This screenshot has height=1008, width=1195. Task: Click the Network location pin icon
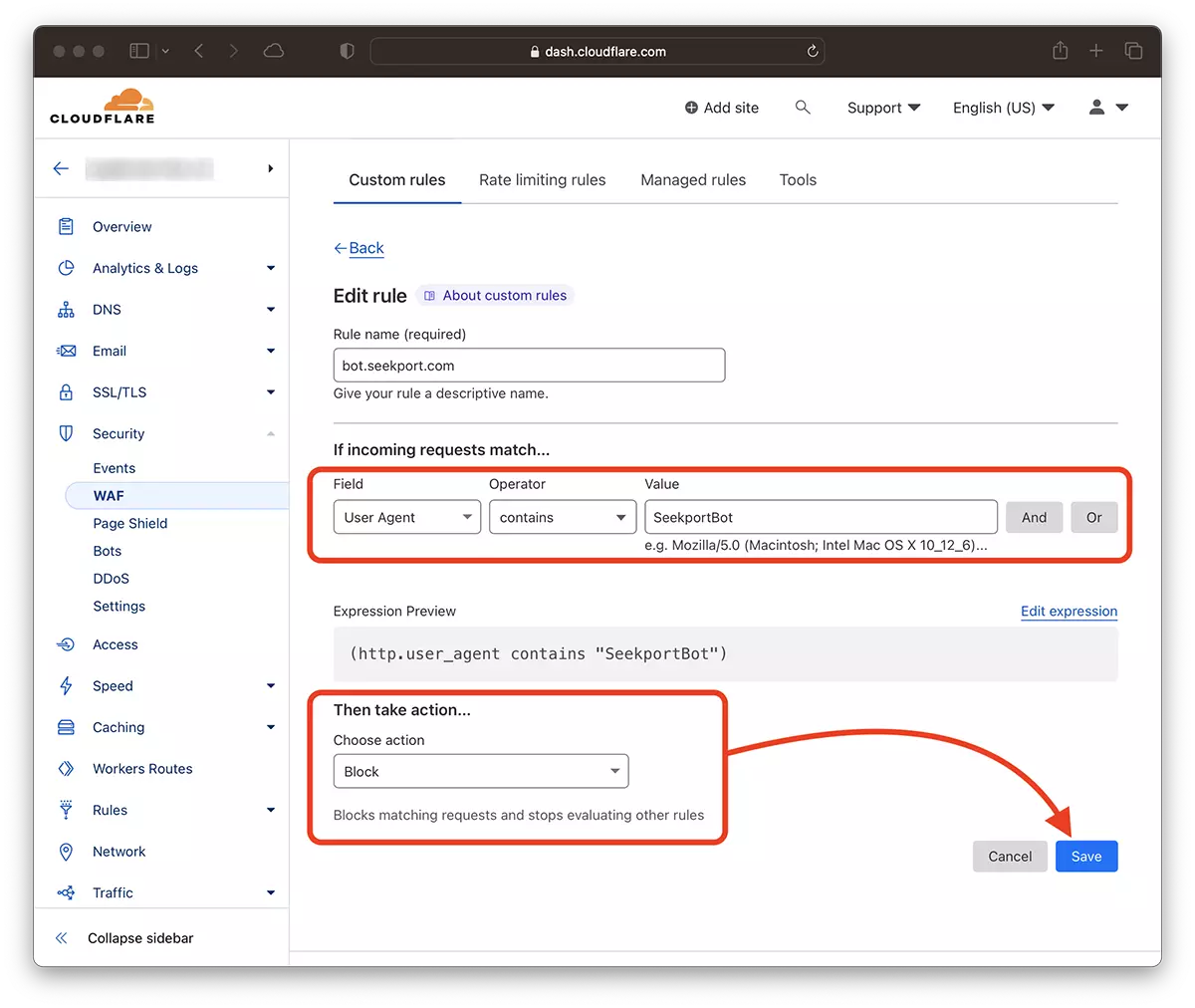[66, 852]
